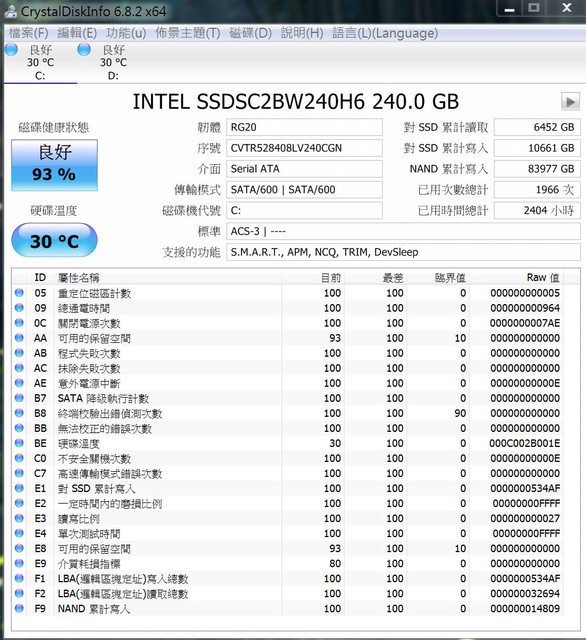This screenshot has height=640, width=586.
Task: Click the status icon of row AC
Action: click(19, 368)
